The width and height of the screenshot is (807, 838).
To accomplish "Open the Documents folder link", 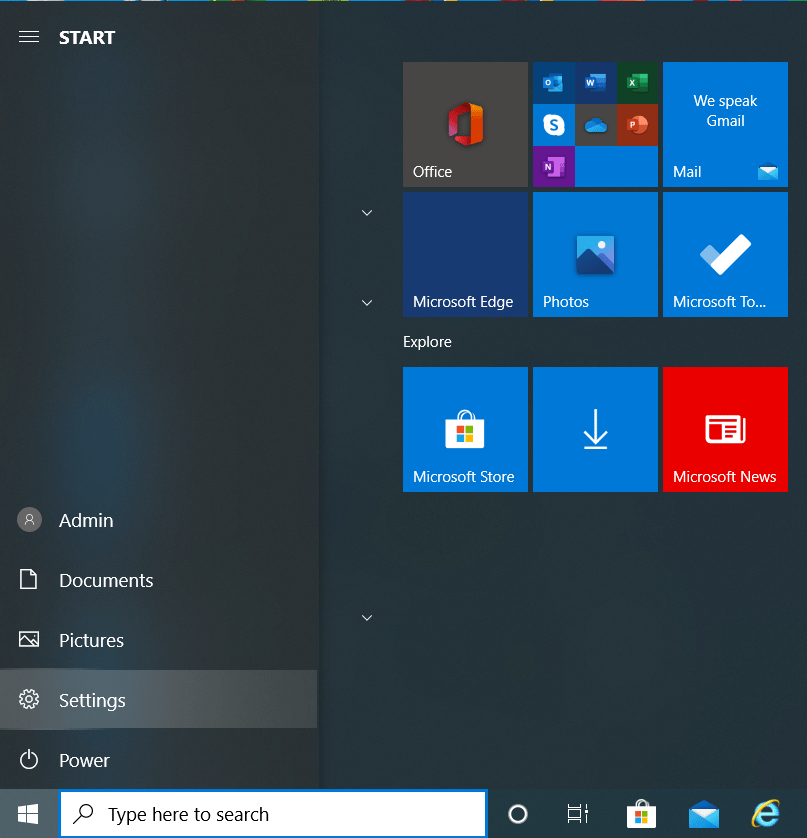I will pos(108,580).
